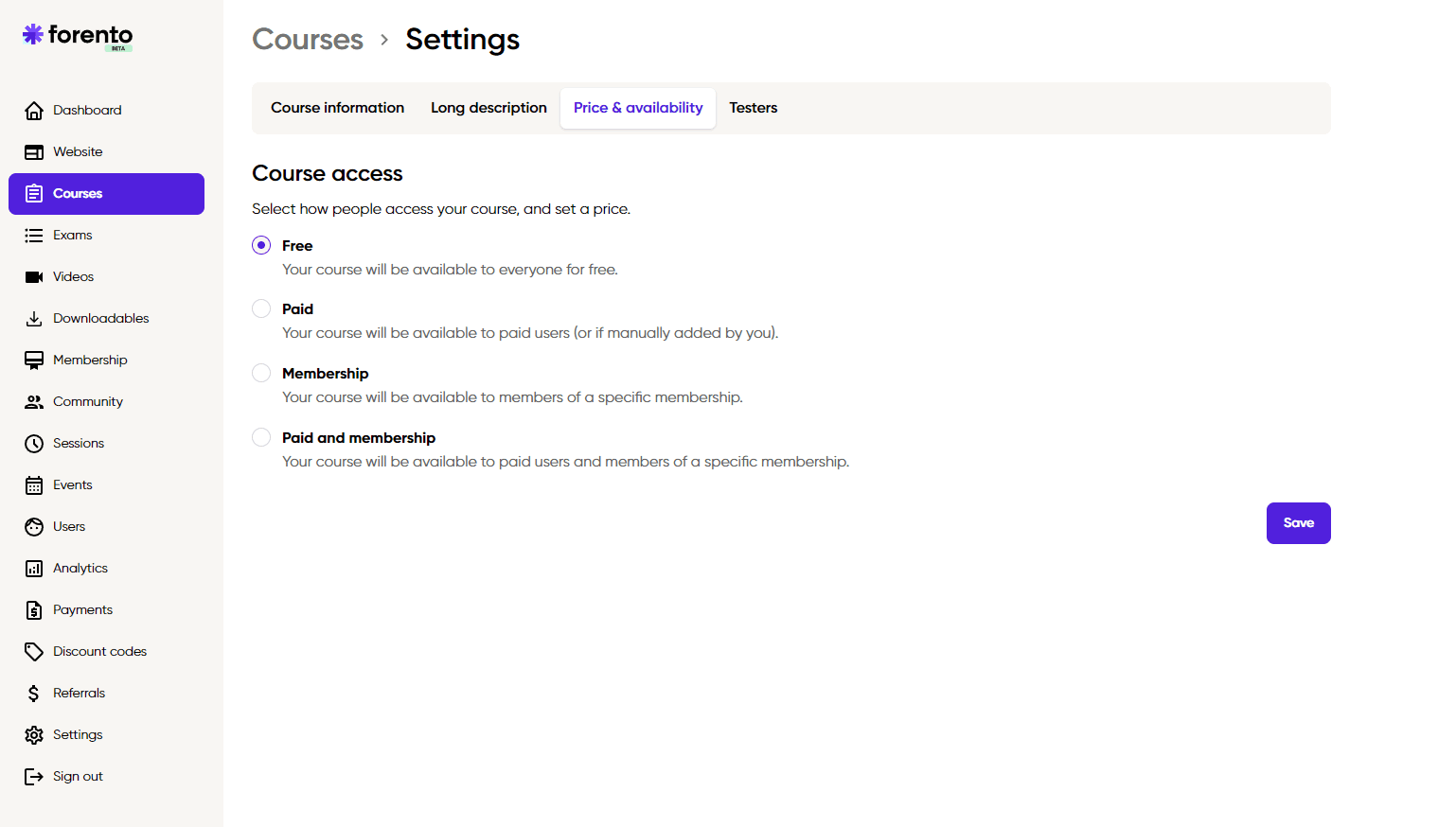Select the Free access radio button
Screen dimensions: 1456x827
tap(261, 245)
